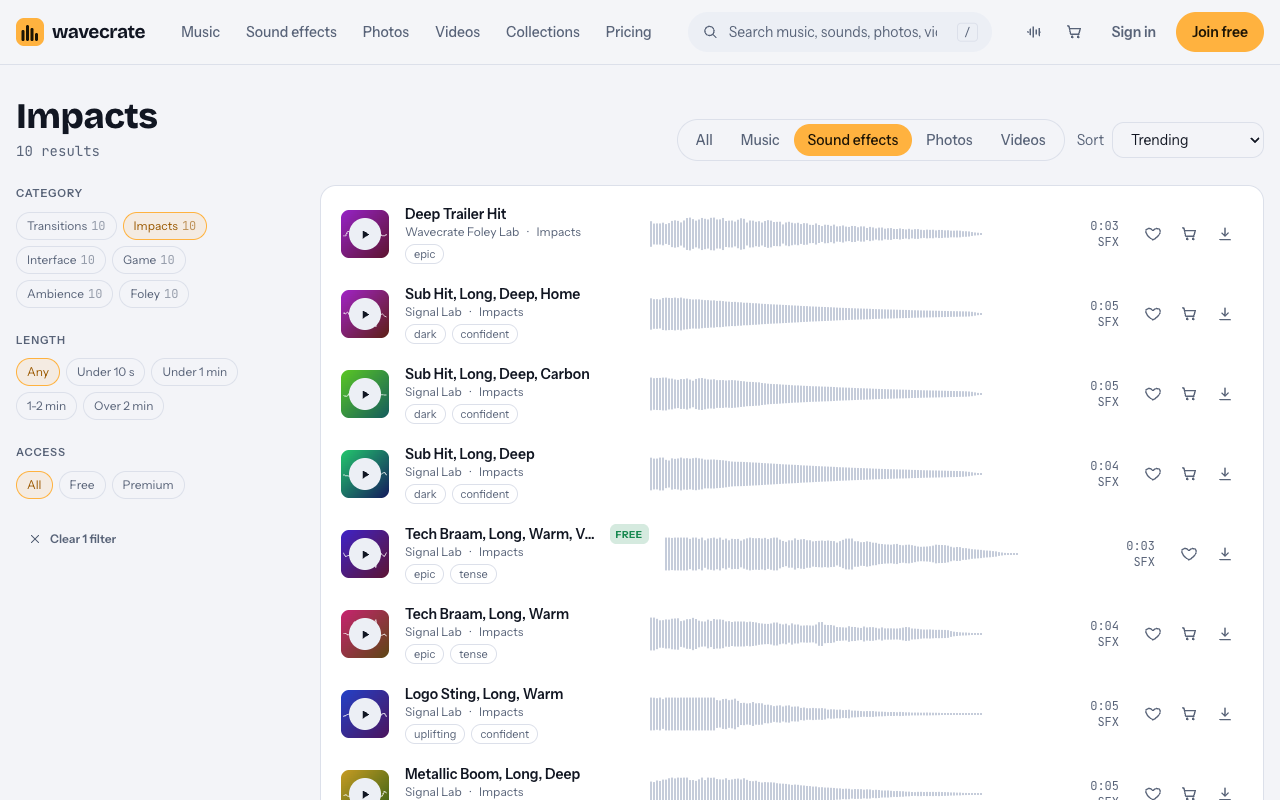
Task: Play the Sub Hit, Long, Deep 0:04 track
Action: (365, 474)
